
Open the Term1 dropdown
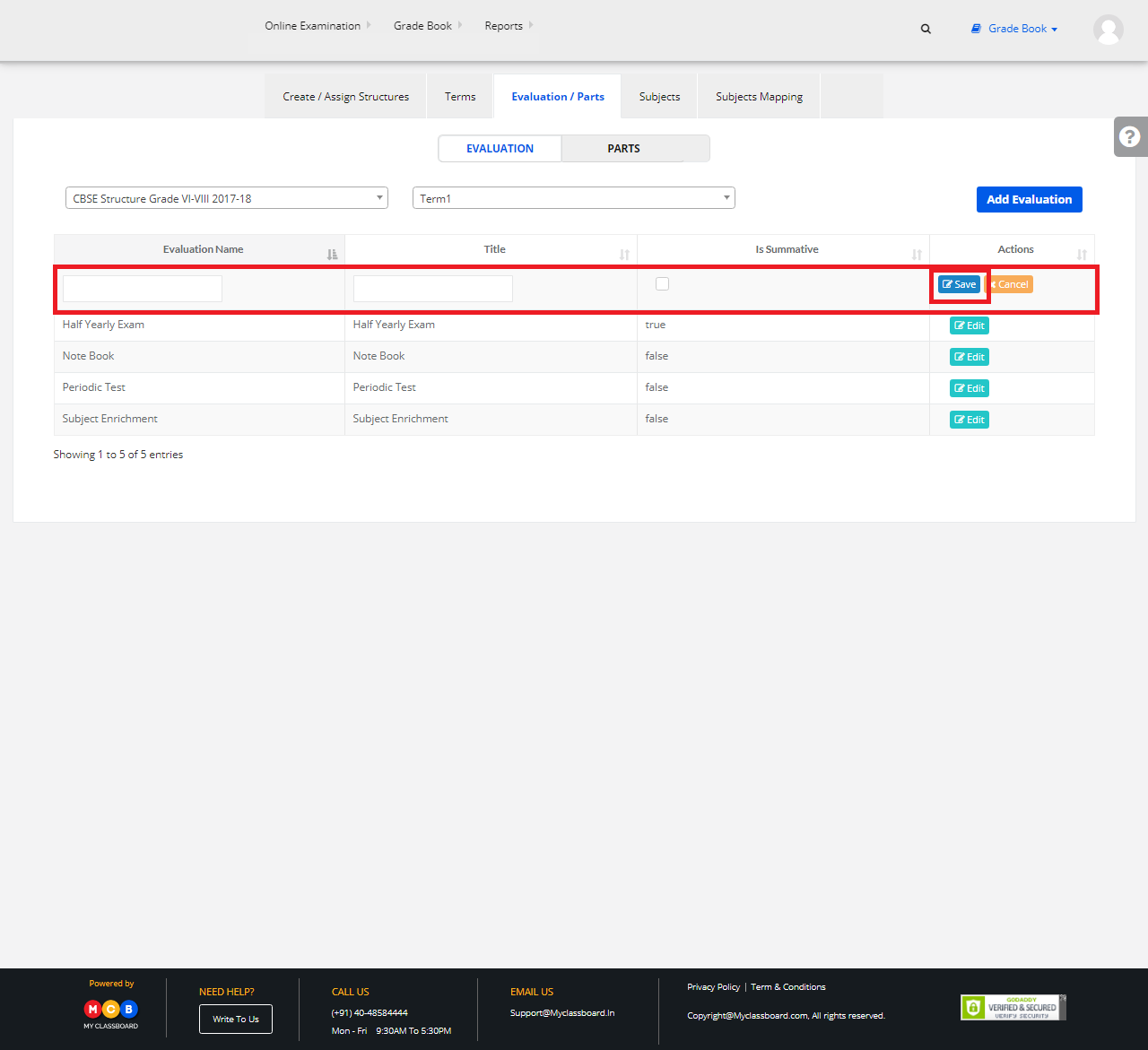click(x=574, y=198)
